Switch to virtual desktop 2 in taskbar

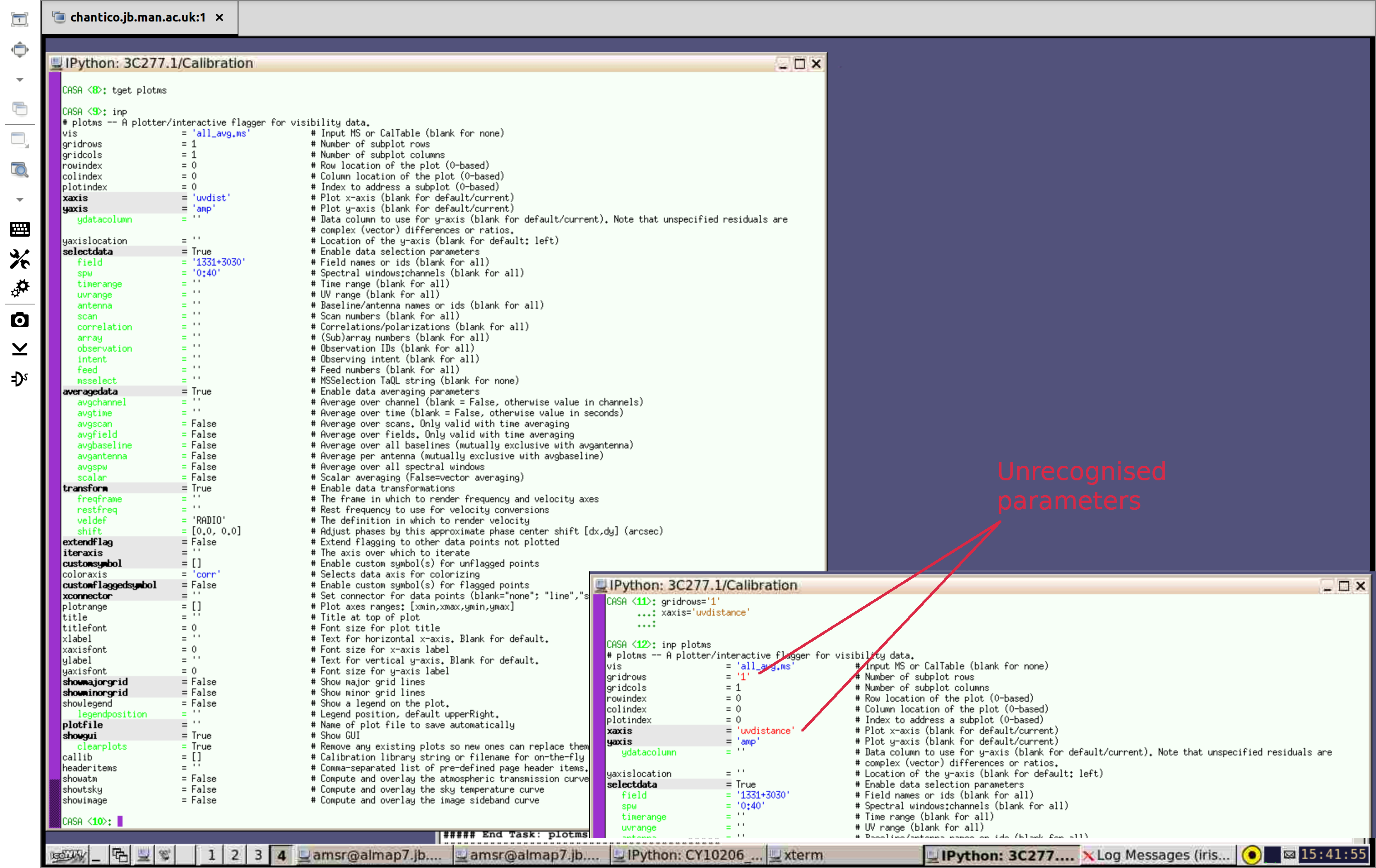coord(234,855)
